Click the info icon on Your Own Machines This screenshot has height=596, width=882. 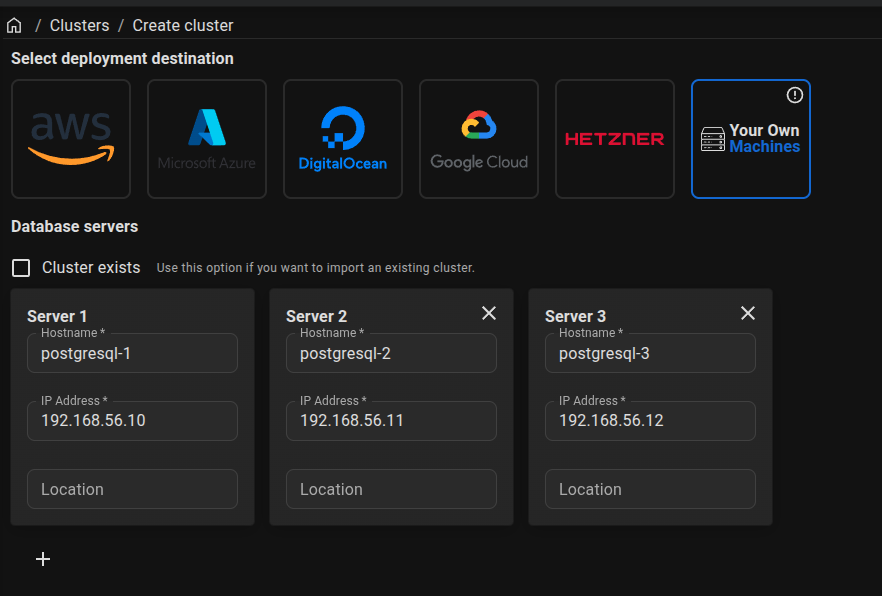click(795, 95)
